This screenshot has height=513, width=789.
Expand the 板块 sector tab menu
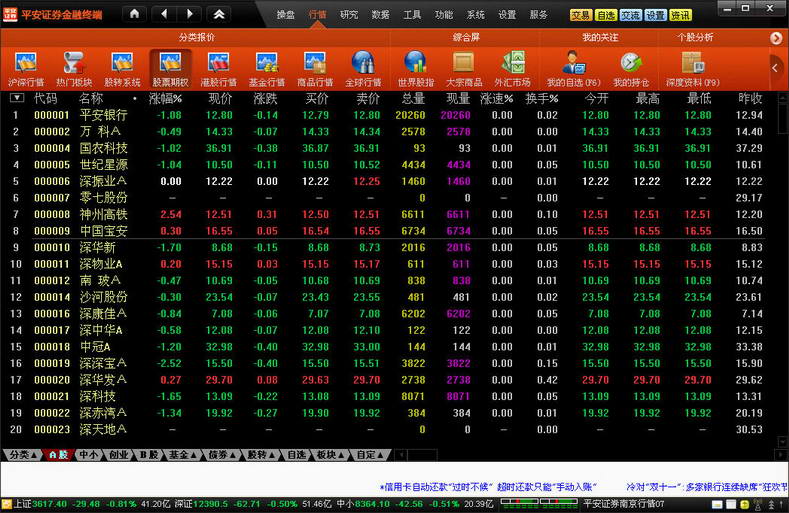[327, 454]
